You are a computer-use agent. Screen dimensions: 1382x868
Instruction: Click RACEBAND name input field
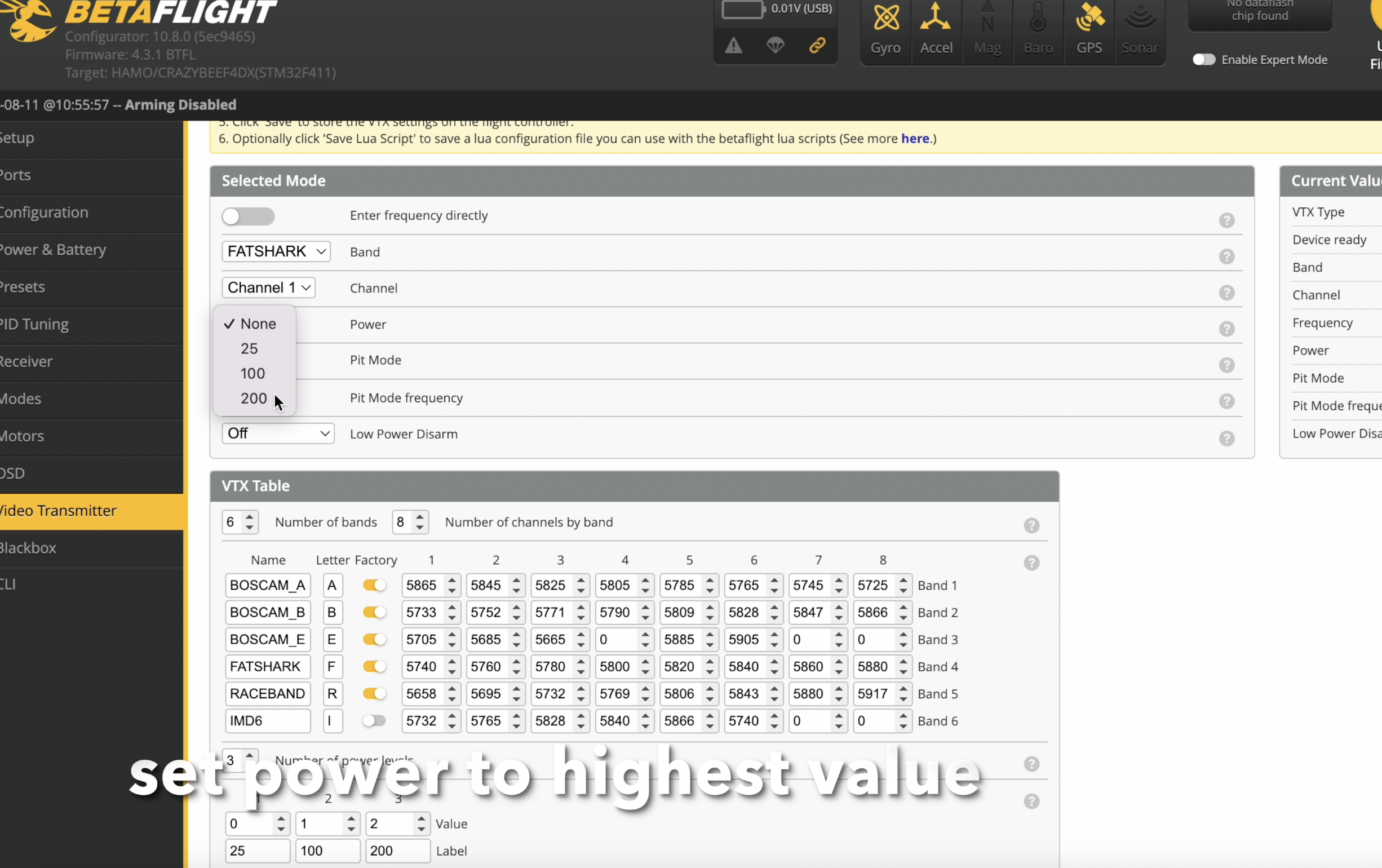pos(268,693)
